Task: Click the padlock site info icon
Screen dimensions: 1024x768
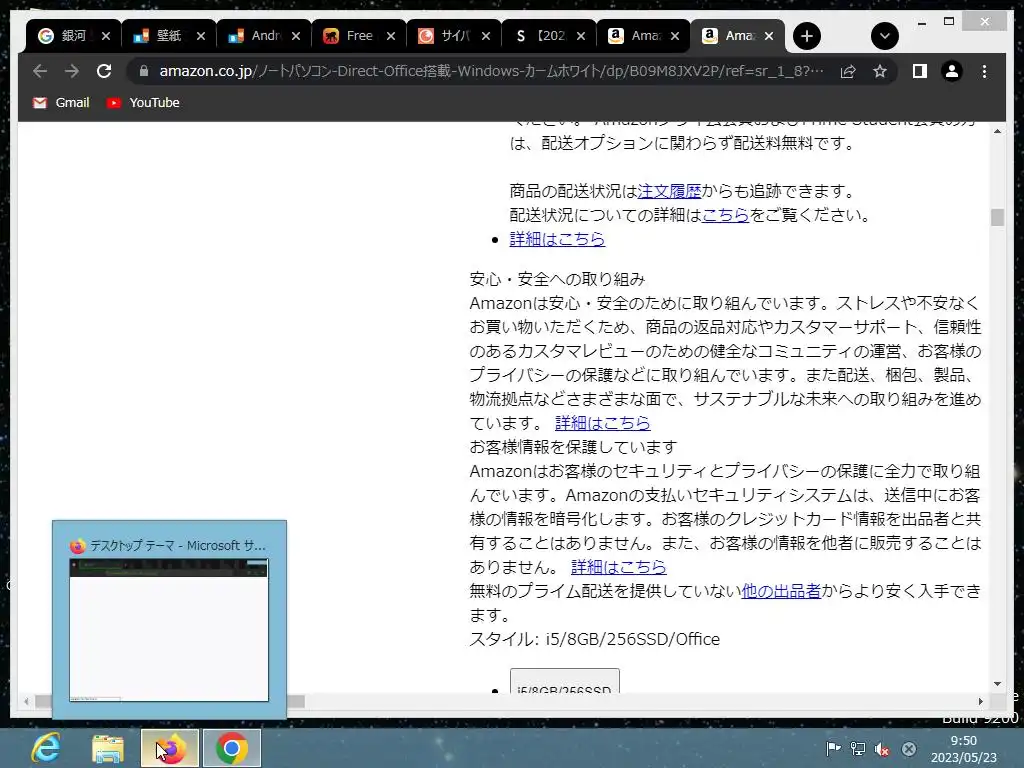Action: click(144, 71)
